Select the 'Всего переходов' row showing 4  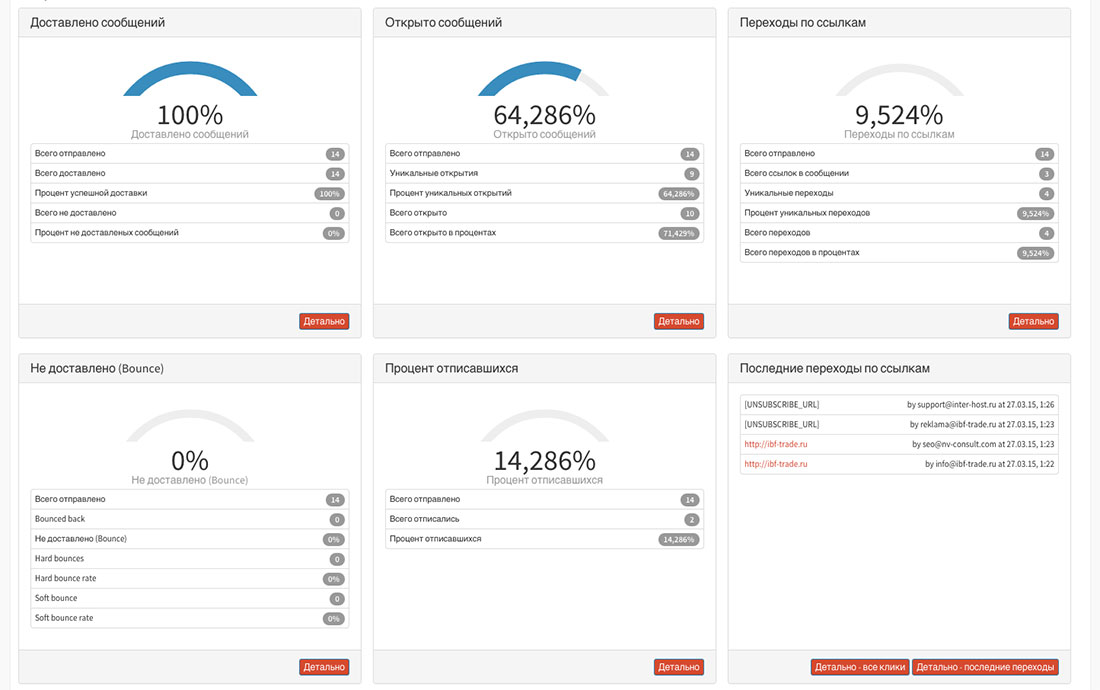[899, 232]
